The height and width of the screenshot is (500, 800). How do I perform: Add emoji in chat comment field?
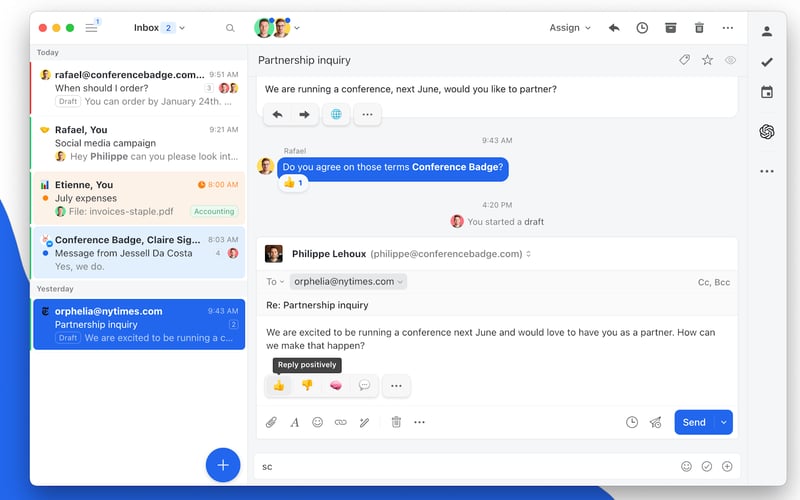pos(686,466)
